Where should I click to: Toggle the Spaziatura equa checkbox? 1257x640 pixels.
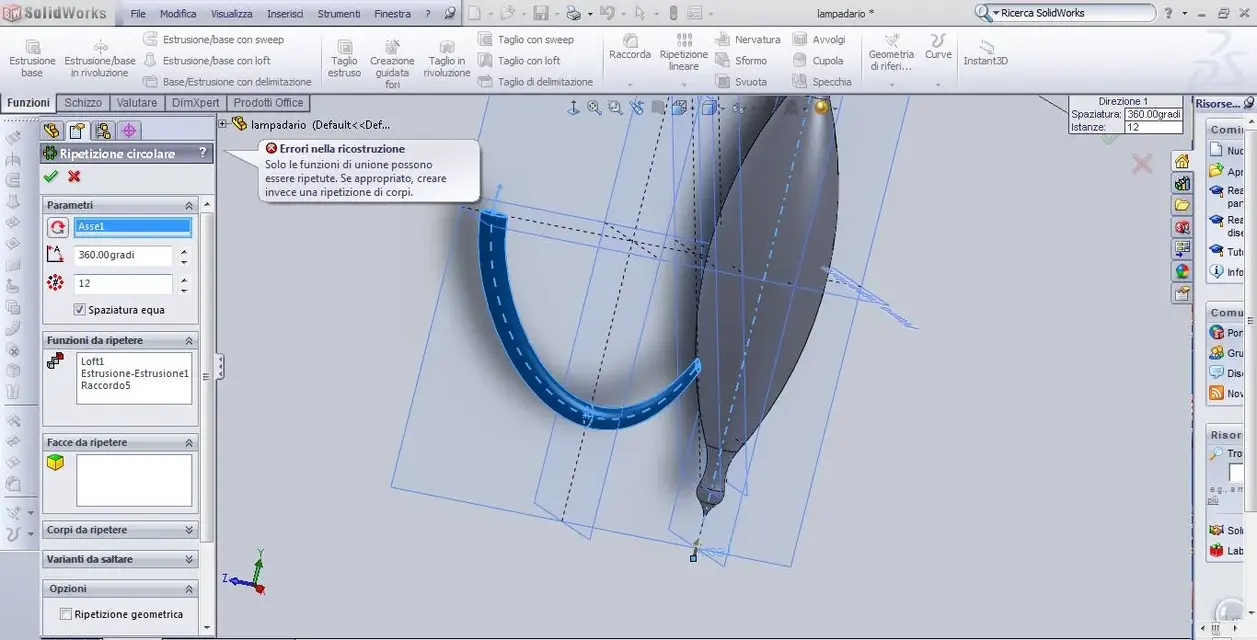coord(80,310)
